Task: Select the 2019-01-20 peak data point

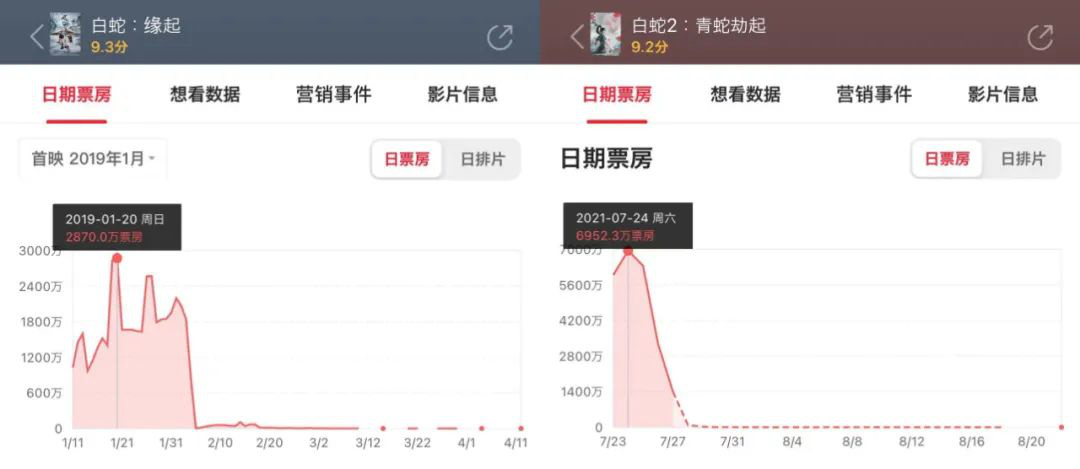Action: 117,258
